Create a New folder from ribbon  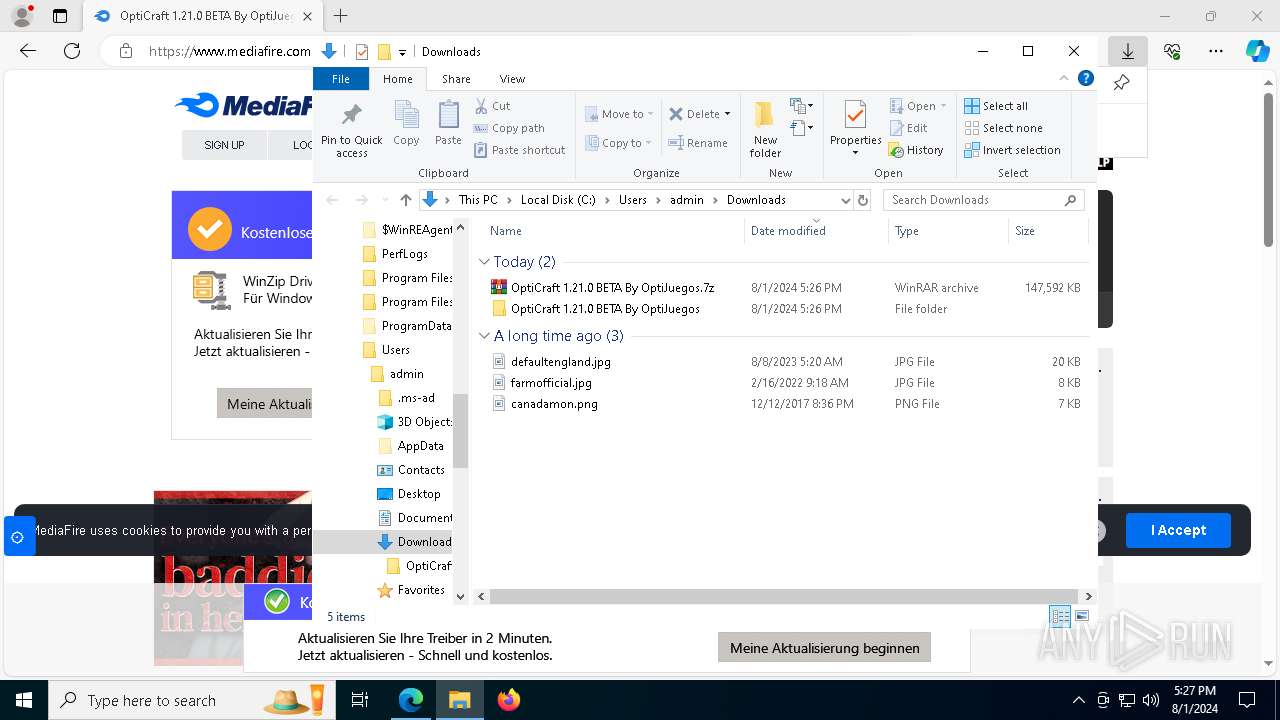pos(765,129)
